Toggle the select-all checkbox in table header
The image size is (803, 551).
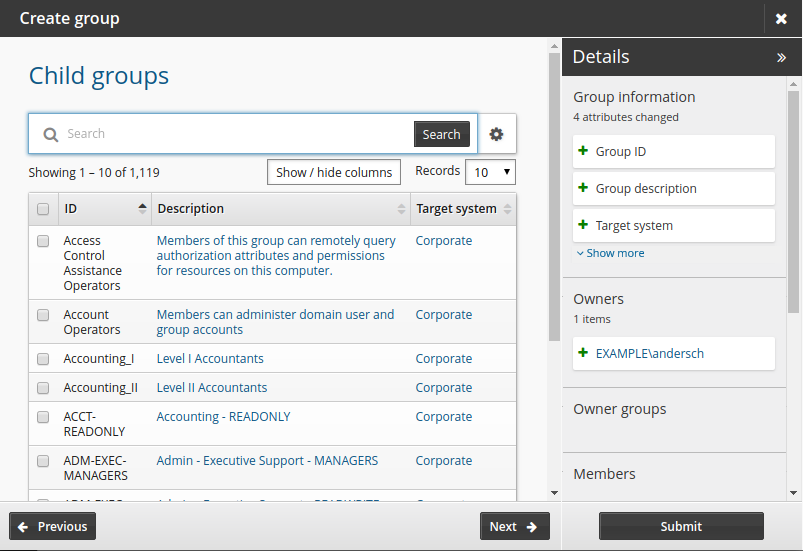(43, 209)
